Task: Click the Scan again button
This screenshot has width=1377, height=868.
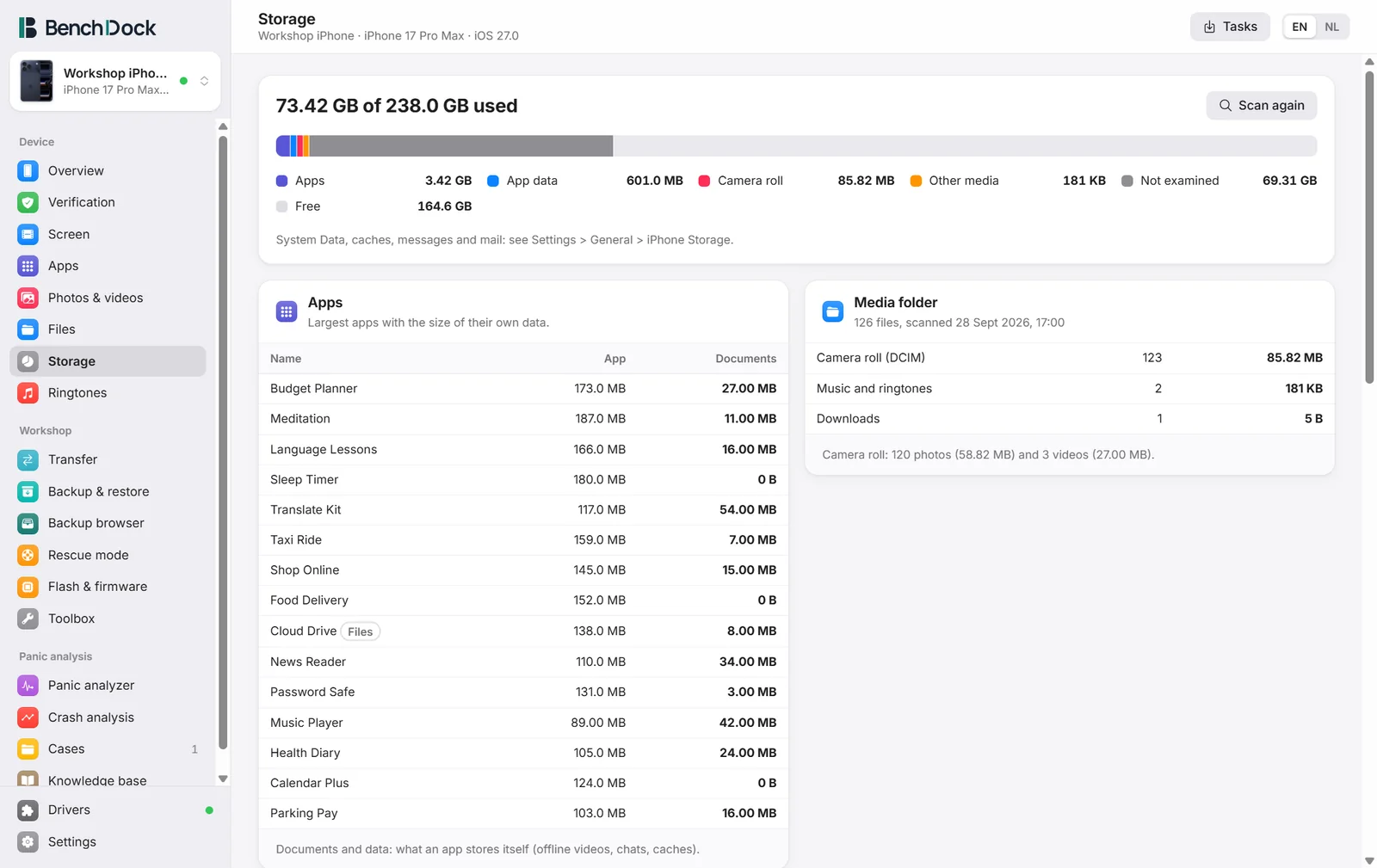Action: coord(1262,105)
